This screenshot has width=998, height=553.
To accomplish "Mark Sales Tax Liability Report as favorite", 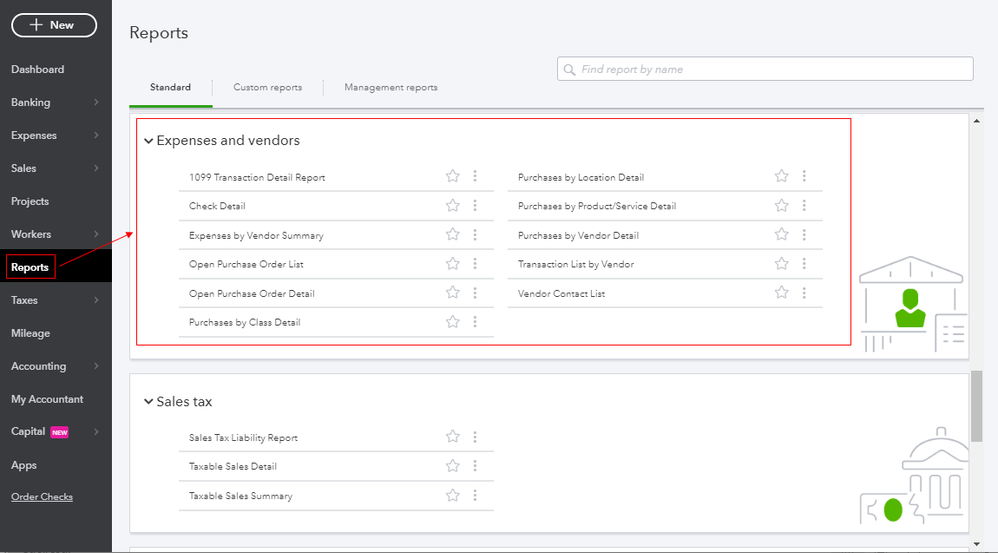I will coord(453,437).
